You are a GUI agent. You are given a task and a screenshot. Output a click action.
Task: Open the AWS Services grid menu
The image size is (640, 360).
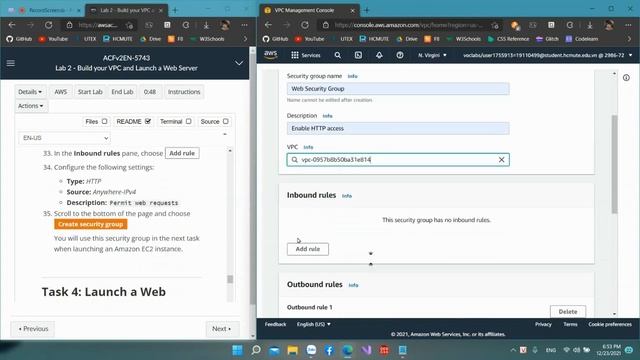[x=305, y=55]
